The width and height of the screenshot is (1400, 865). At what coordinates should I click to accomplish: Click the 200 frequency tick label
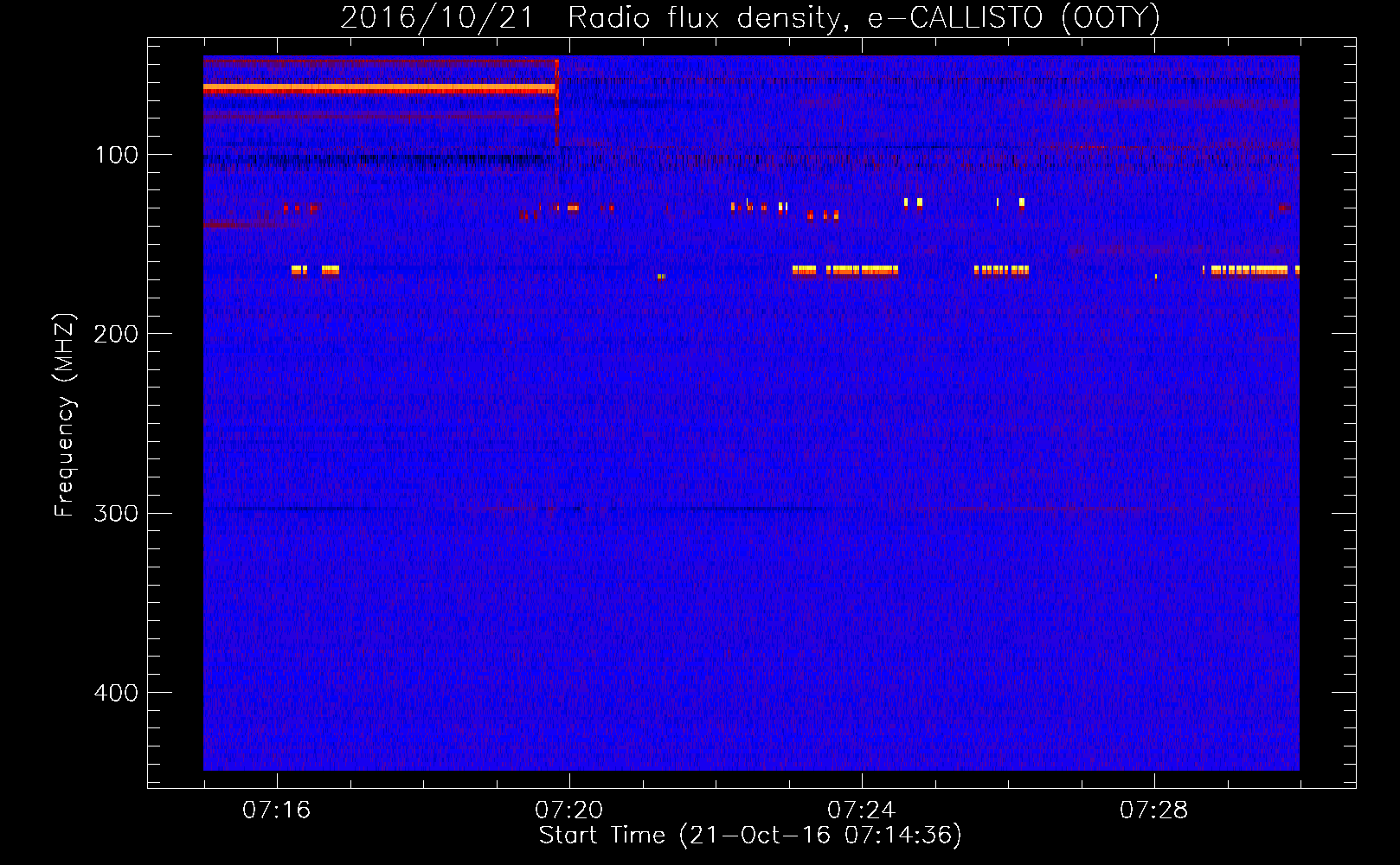[x=116, y=334]
